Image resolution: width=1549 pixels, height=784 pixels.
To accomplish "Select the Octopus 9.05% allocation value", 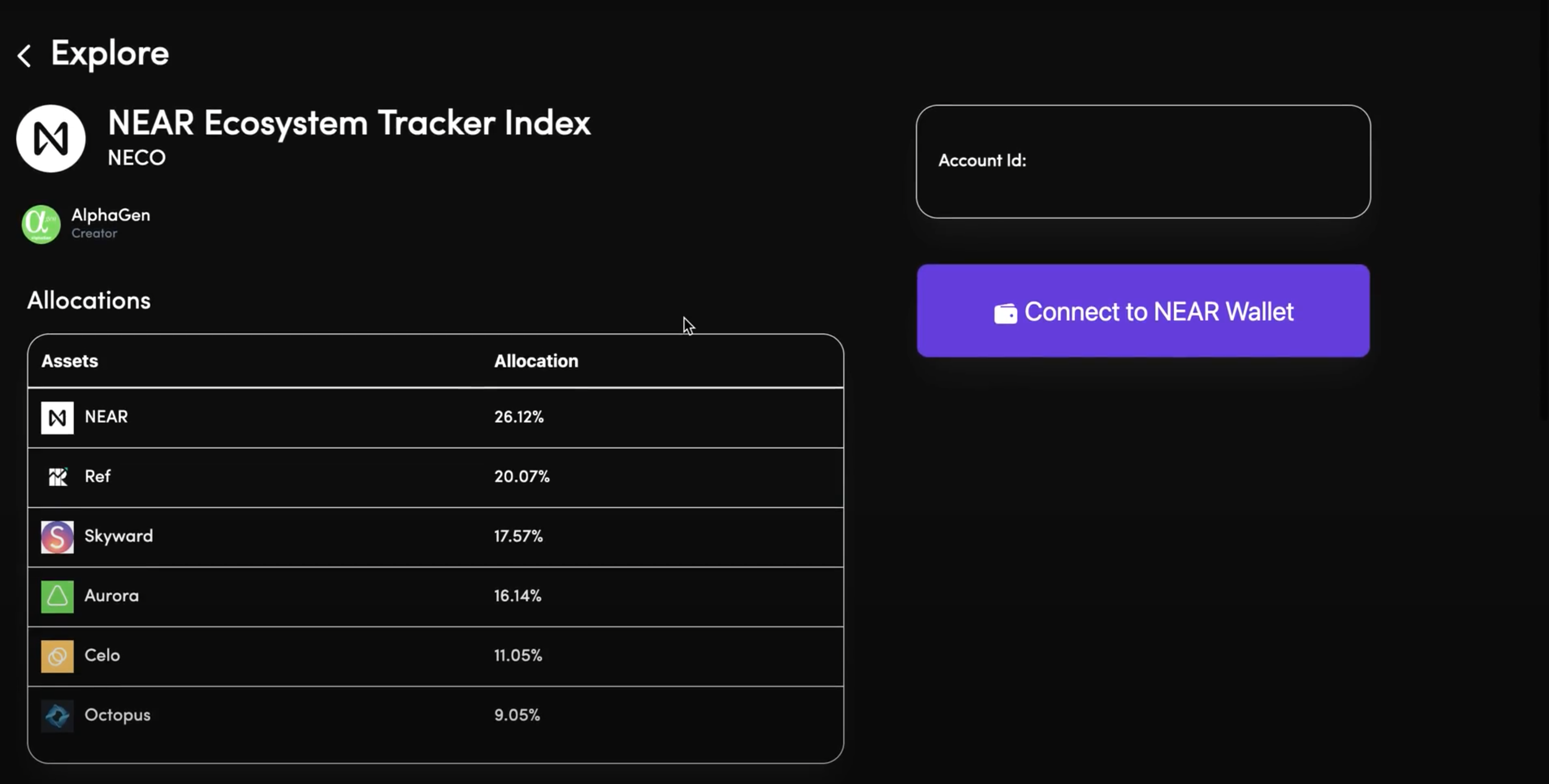I will 517,715.
